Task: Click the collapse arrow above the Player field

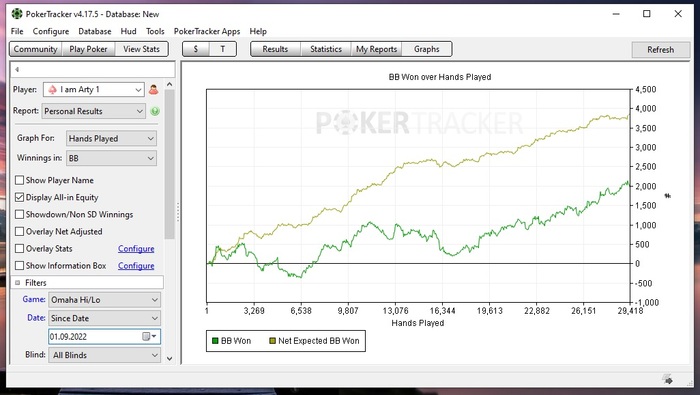Action: click(x=17, y=70)
